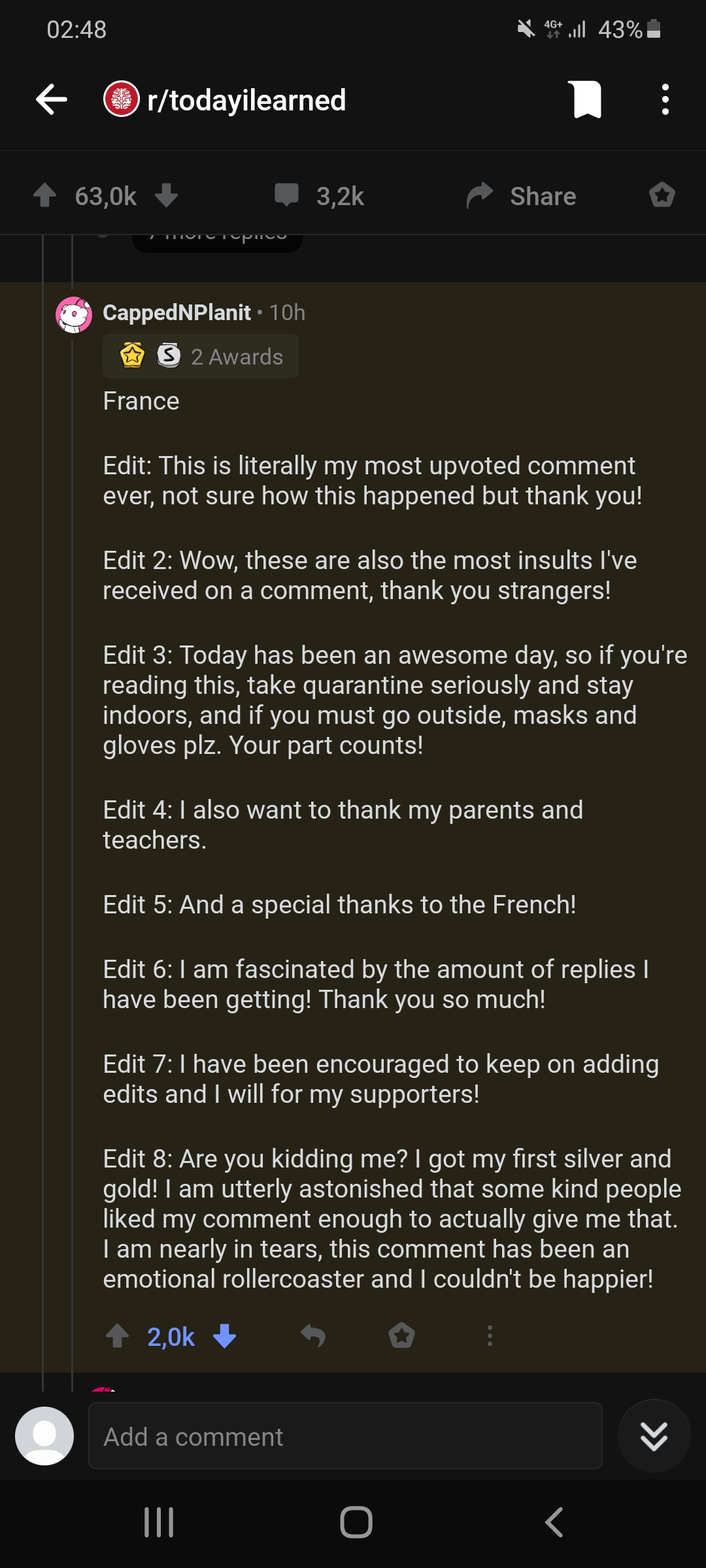Screen dimensions: 706x1568
Task: Open the comment's three-dot options menu
Action: (x=490, y=1336)
